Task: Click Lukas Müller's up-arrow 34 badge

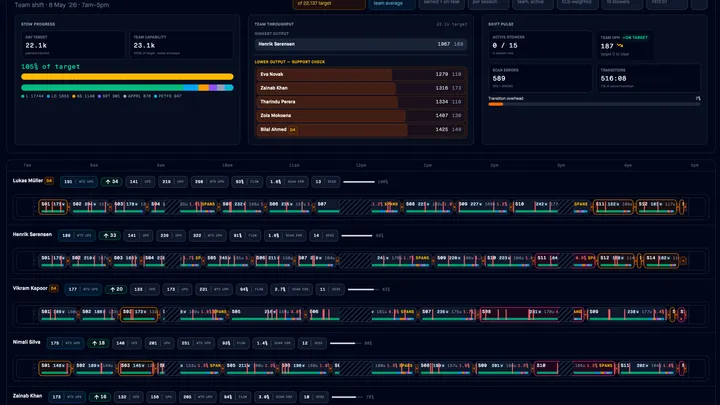Action: [x=112, y=181]
